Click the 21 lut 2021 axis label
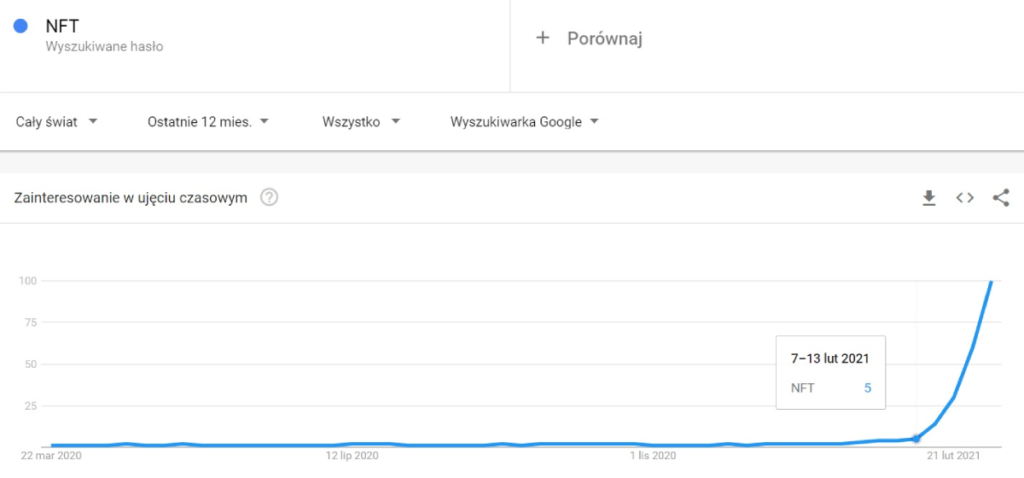 coord(955,456)
